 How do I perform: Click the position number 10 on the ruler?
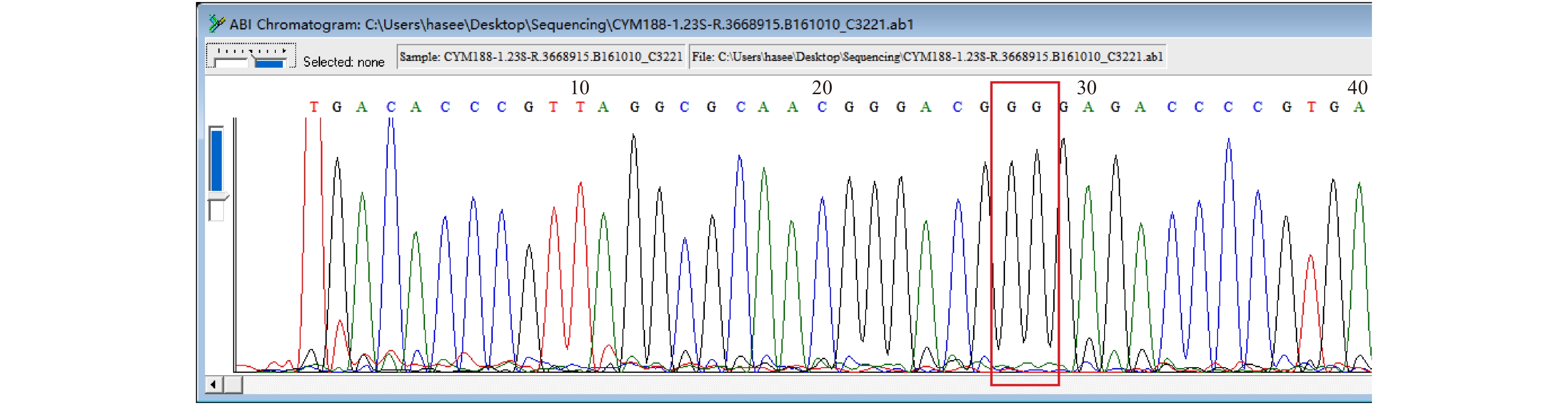point(579,88)
